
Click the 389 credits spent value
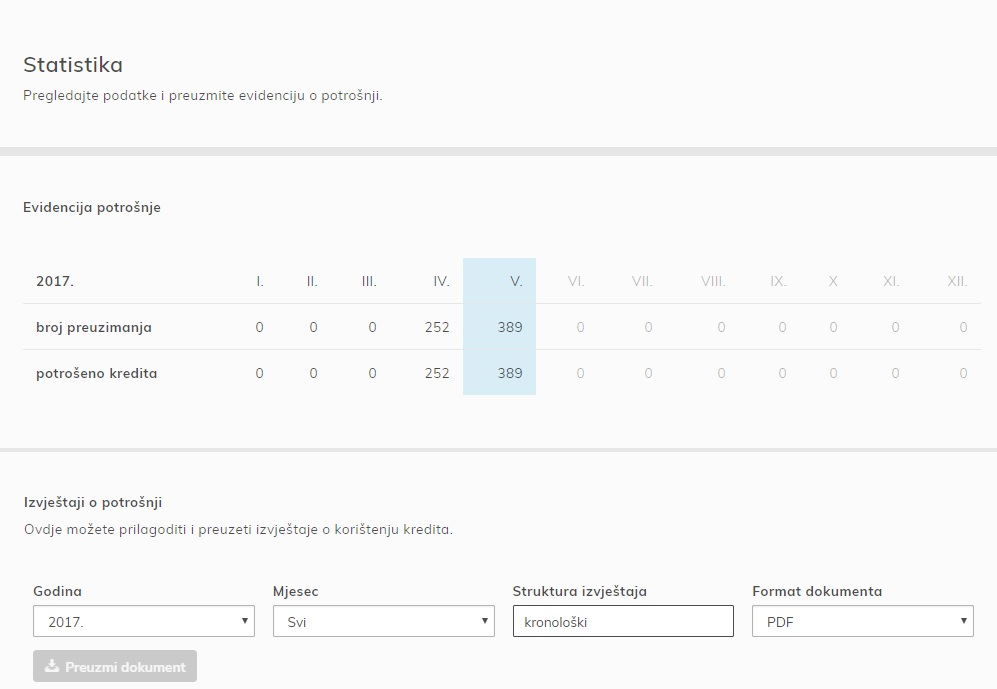pos(510,373)
